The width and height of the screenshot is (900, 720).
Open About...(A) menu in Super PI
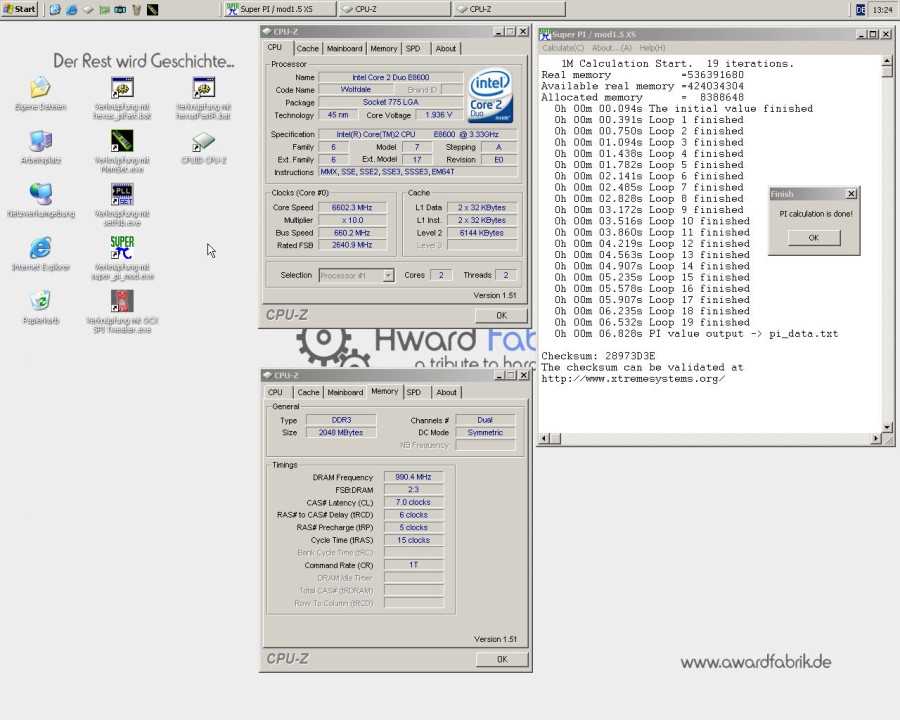click(611, 48)
